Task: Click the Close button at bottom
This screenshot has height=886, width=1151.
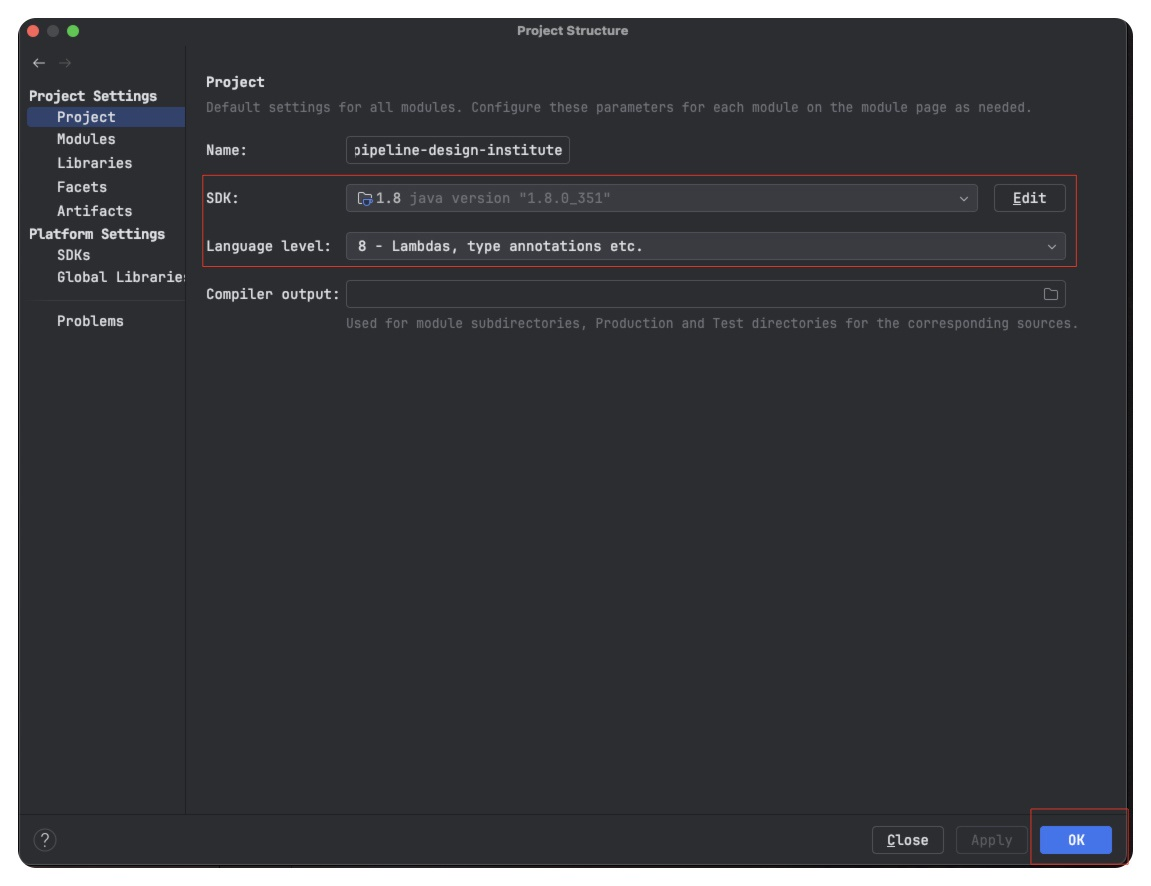Action: coord(907,840)
